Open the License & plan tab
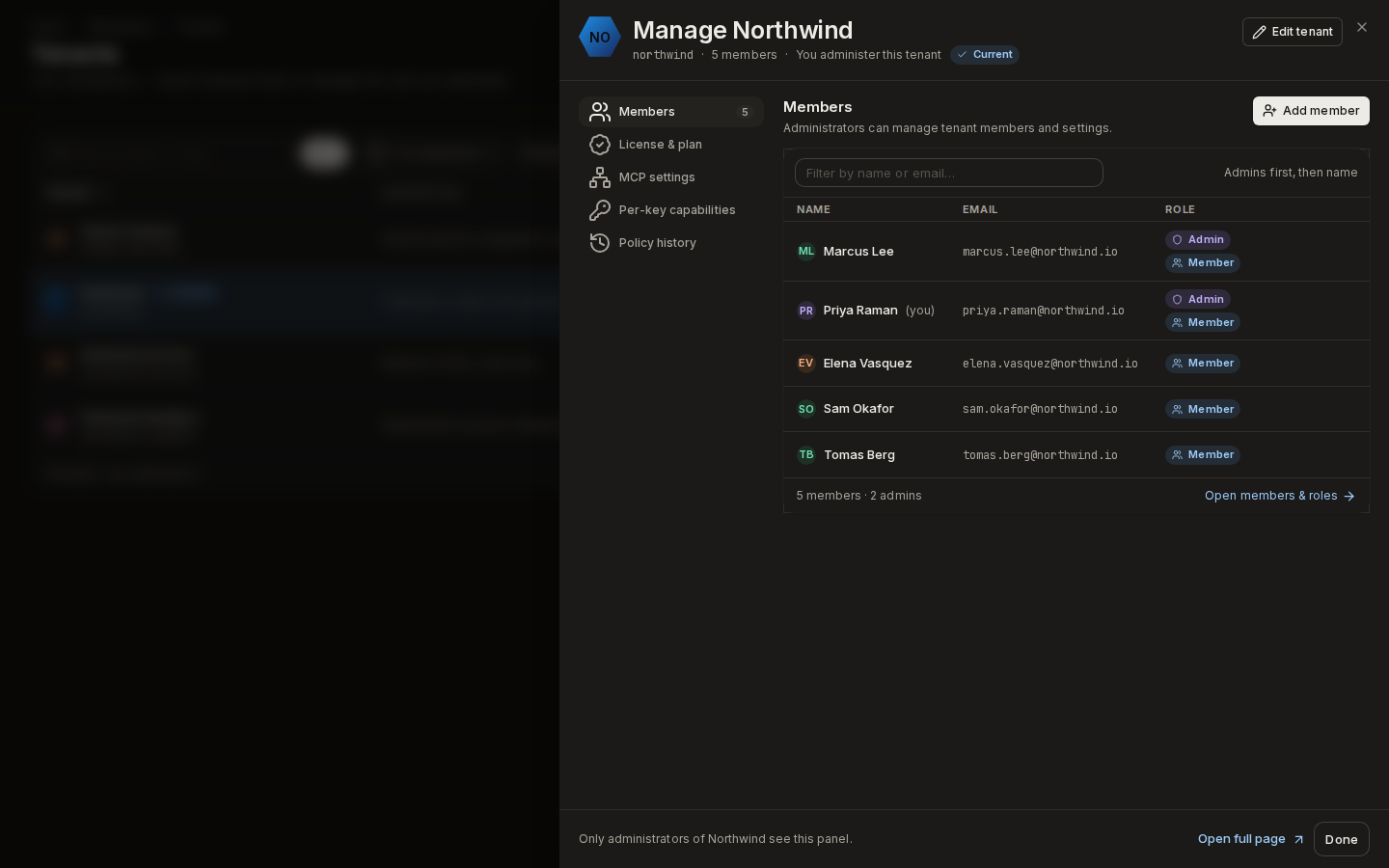This screenshot has height=868, width=1389. click(x=671, y=145)
